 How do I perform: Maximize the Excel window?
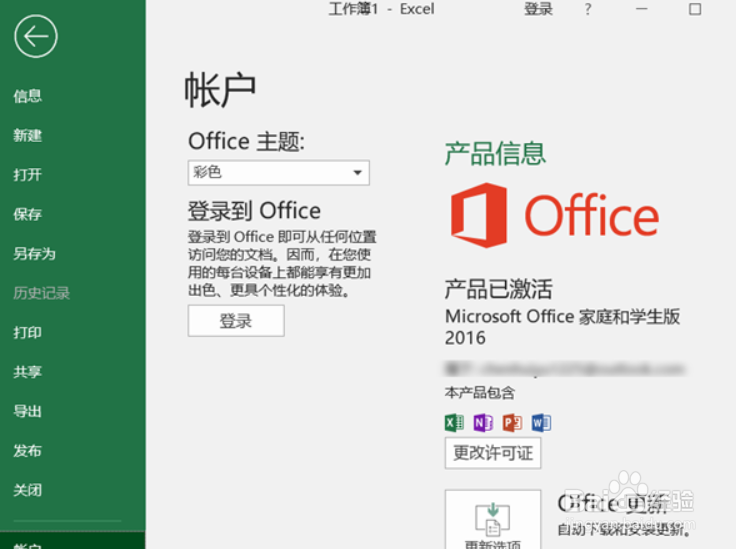(695, 9)
